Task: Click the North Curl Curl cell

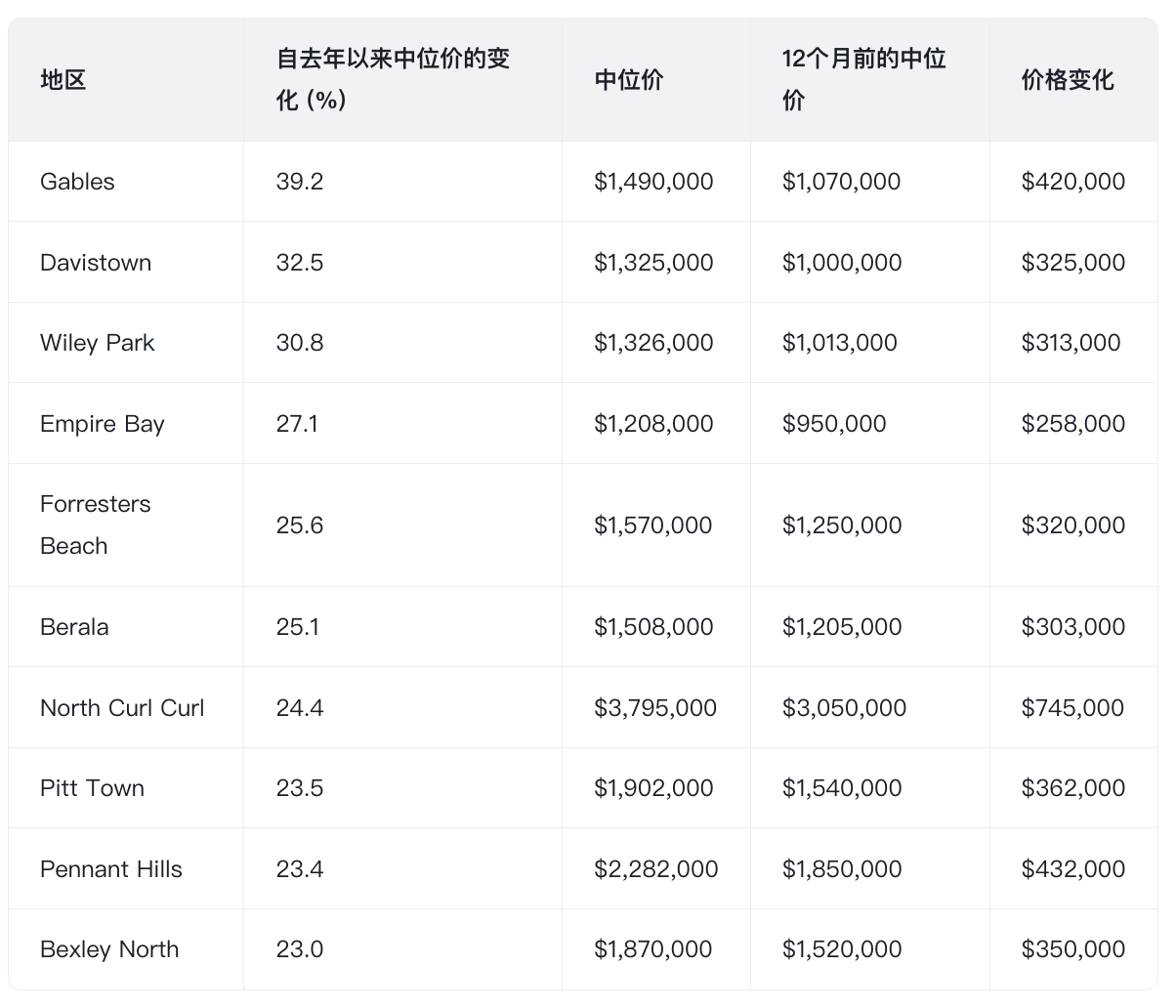Action: click(122, 708)
